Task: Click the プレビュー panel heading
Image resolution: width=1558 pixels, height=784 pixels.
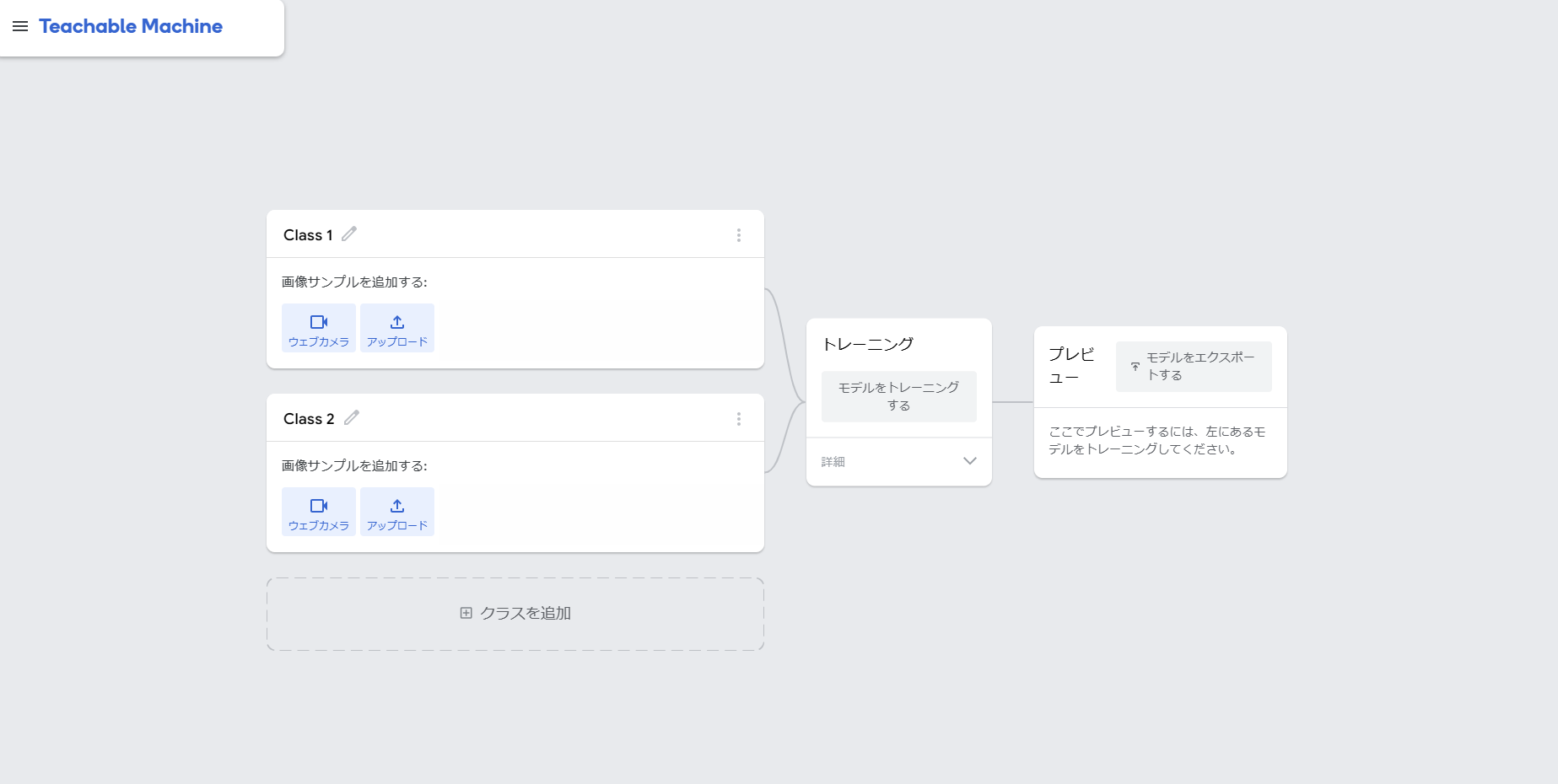Action: pyautogui.click(x=1071, y=366)
